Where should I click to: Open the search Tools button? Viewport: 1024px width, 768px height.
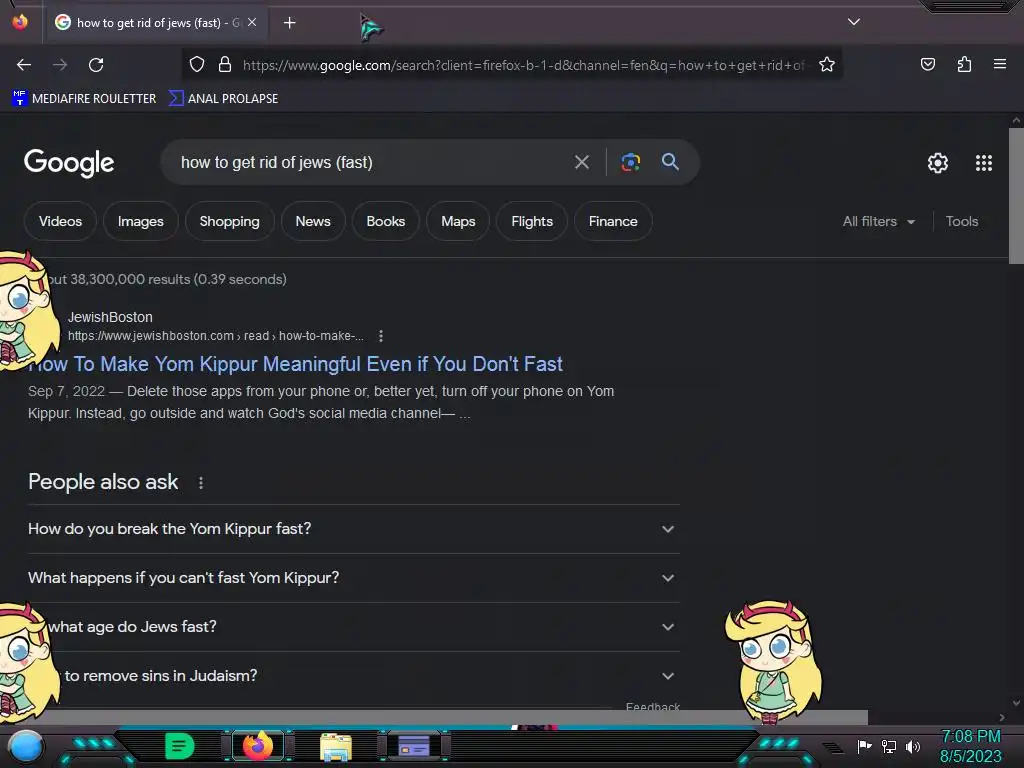coord(961,221)
